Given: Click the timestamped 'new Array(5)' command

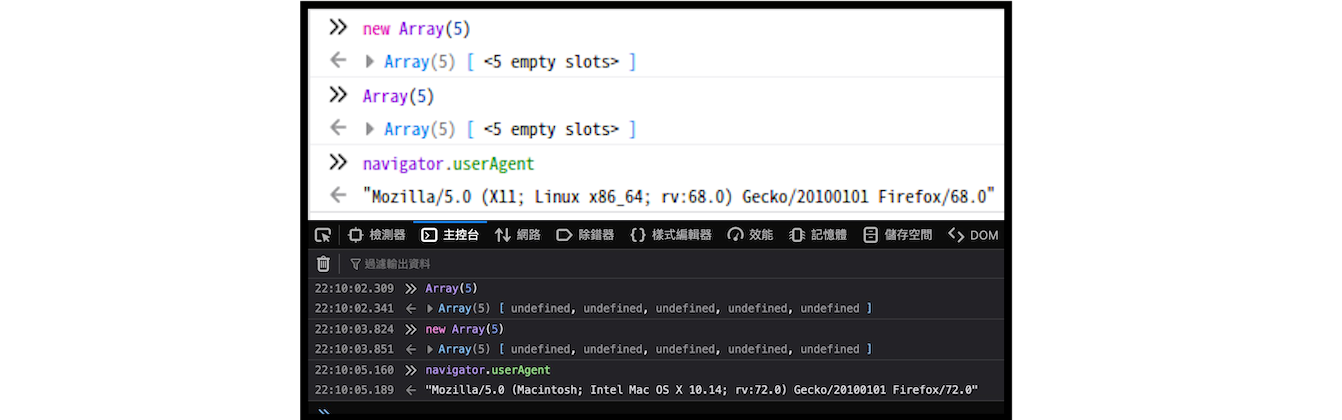Looking at the screenshot, I should (x=464, y=329).
